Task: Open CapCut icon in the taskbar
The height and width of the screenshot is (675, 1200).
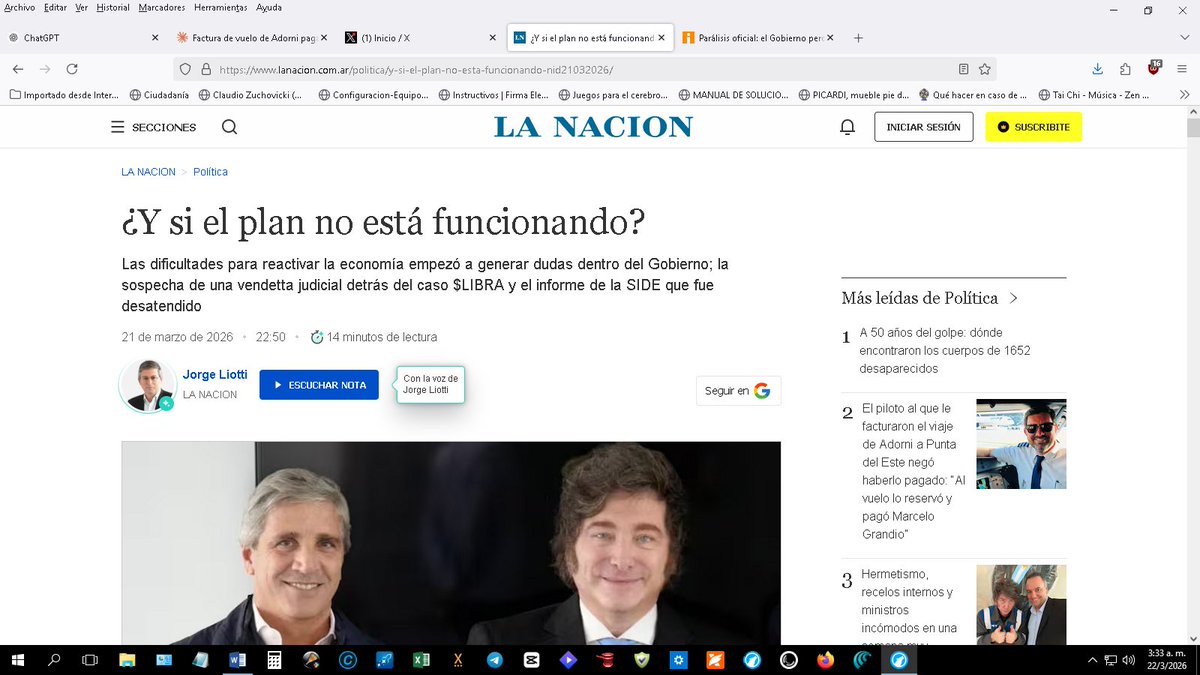Action: (532, 660)
